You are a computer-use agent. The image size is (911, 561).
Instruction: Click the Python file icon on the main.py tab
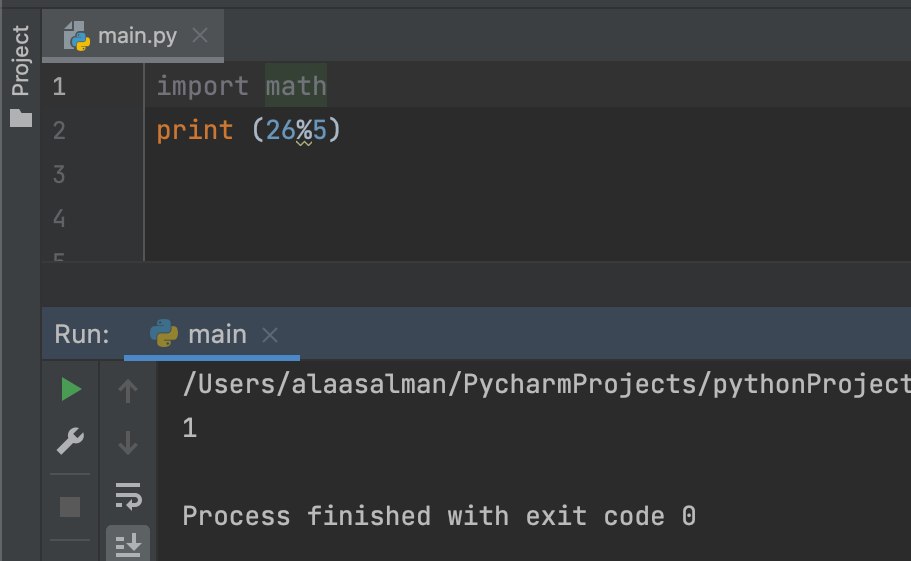pyautogui.click(x=77, y=36)
